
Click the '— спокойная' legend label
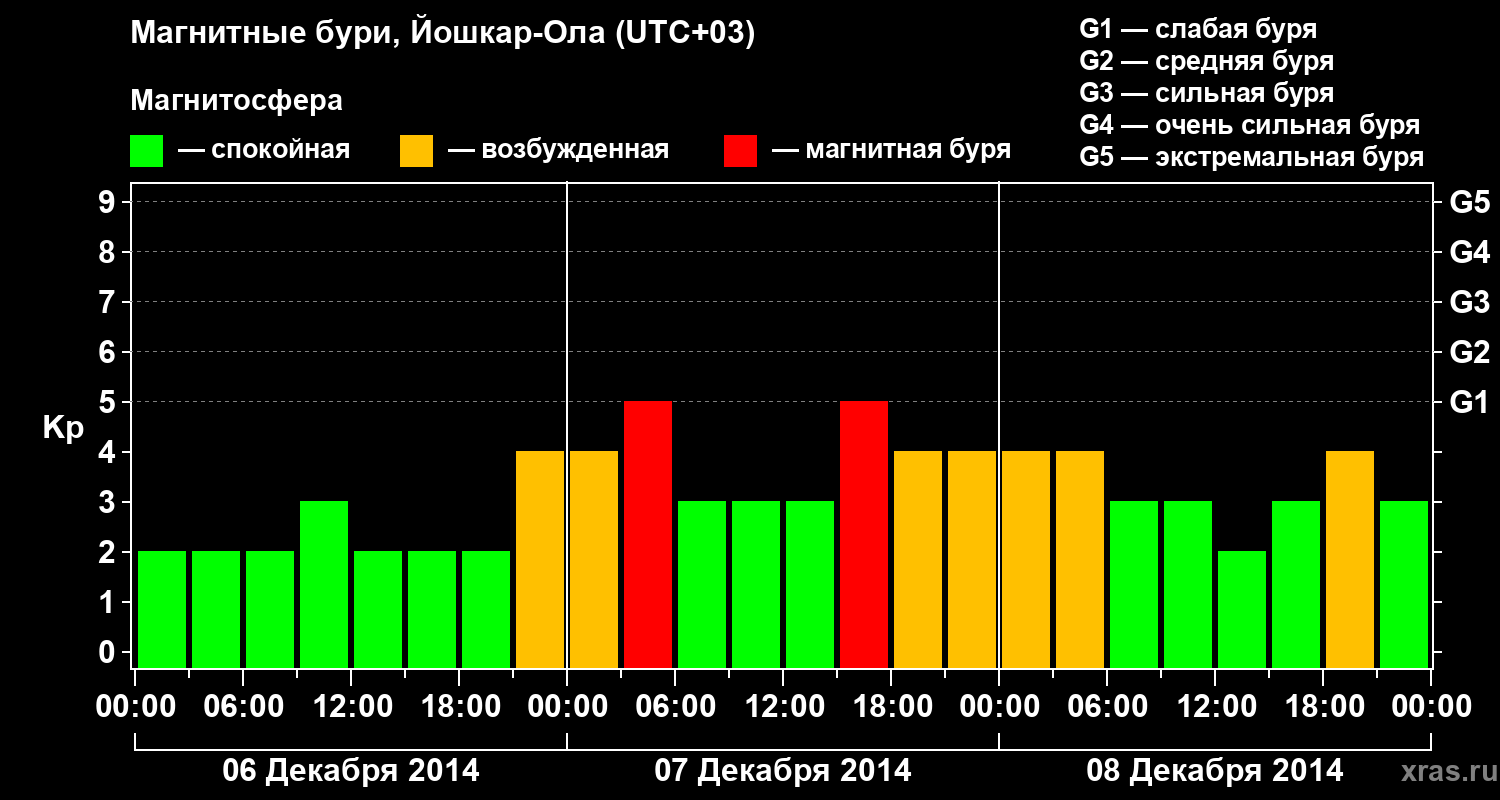pyautogui.click(x=264, y=151)
